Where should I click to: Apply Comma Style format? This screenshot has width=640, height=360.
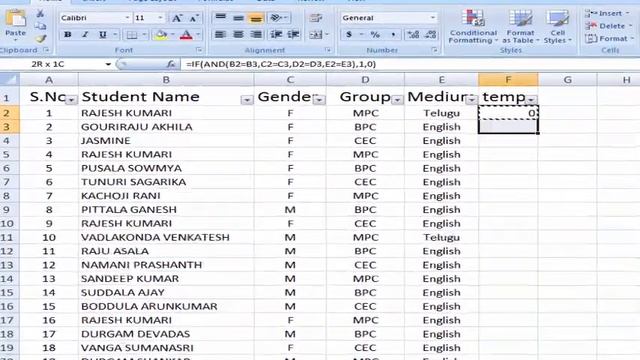(393, 35)
